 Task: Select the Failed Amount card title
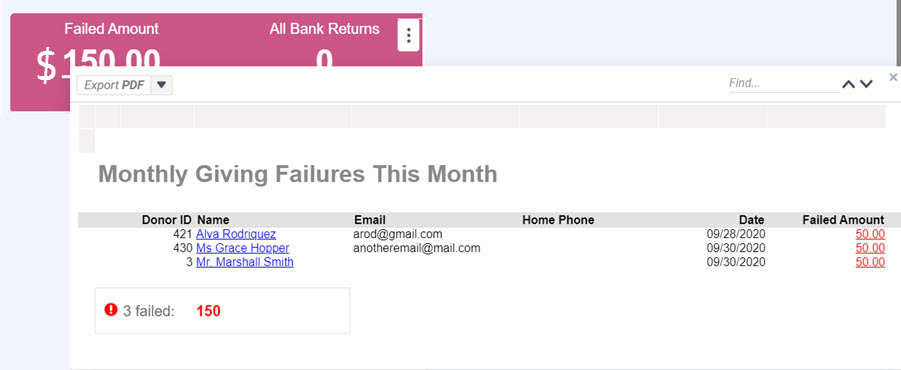coord(111,29)
